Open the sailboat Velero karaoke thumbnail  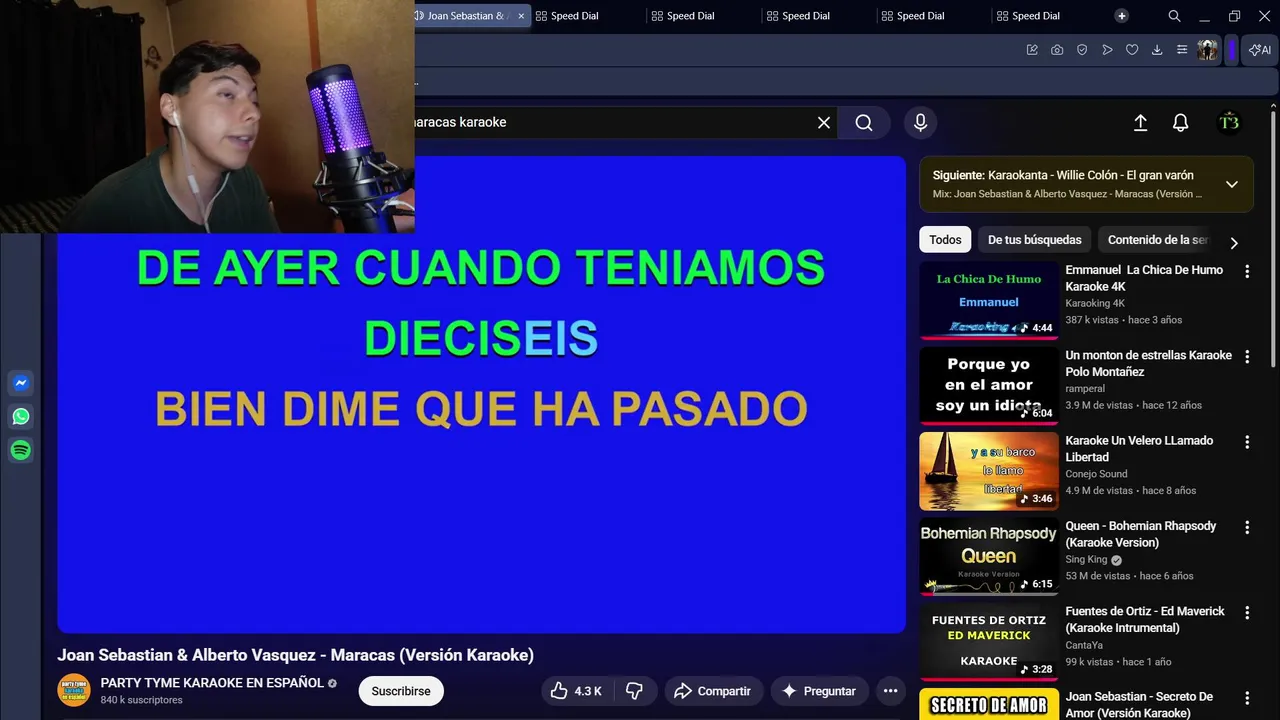pyautogui.click(x=989, y=471)
